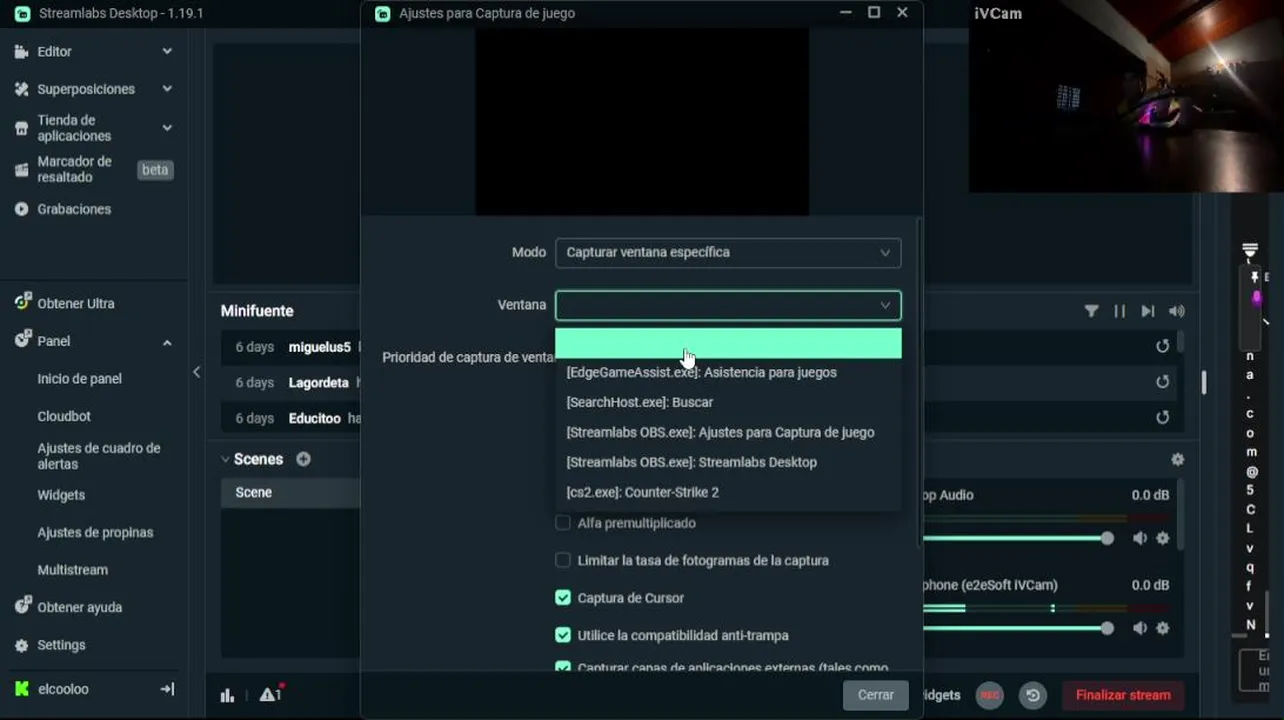This screenshot has height=720, width=1284.
Task: Toggle Capturar capas de aplicaciones externas
Action: click(x=563, y=667)
